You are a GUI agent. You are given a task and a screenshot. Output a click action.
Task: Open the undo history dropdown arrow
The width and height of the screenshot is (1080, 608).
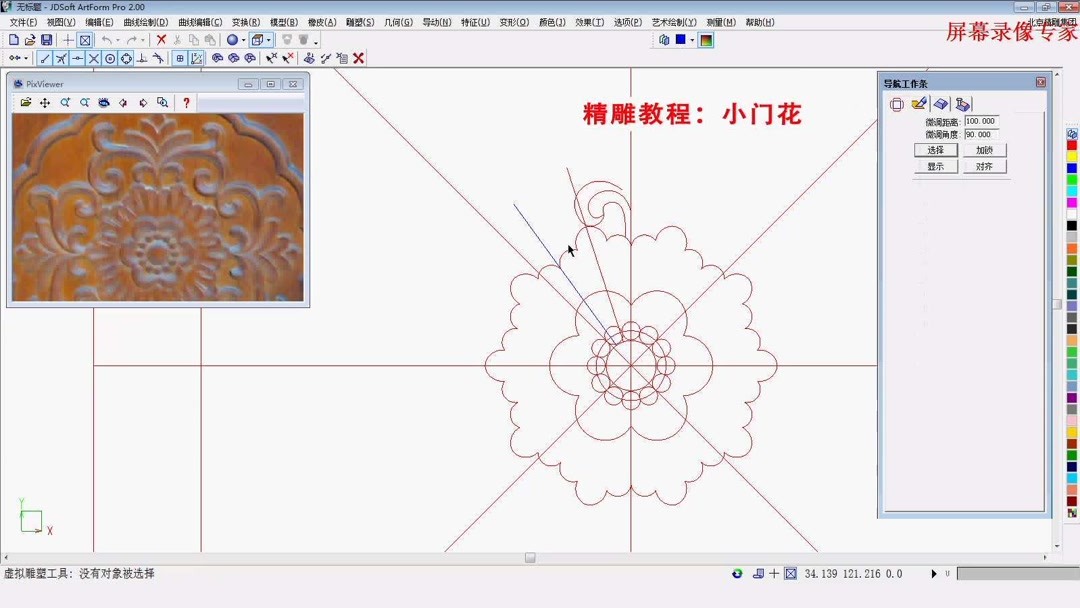point(117,40)
